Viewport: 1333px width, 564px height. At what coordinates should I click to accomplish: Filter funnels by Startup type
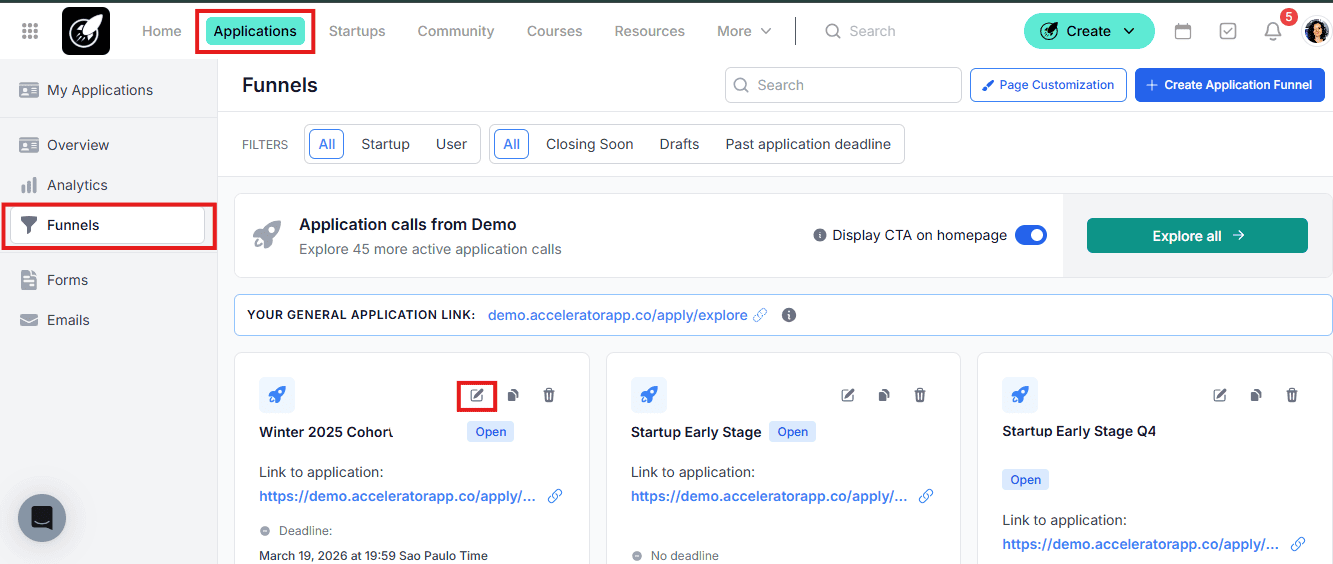point(385,144)
